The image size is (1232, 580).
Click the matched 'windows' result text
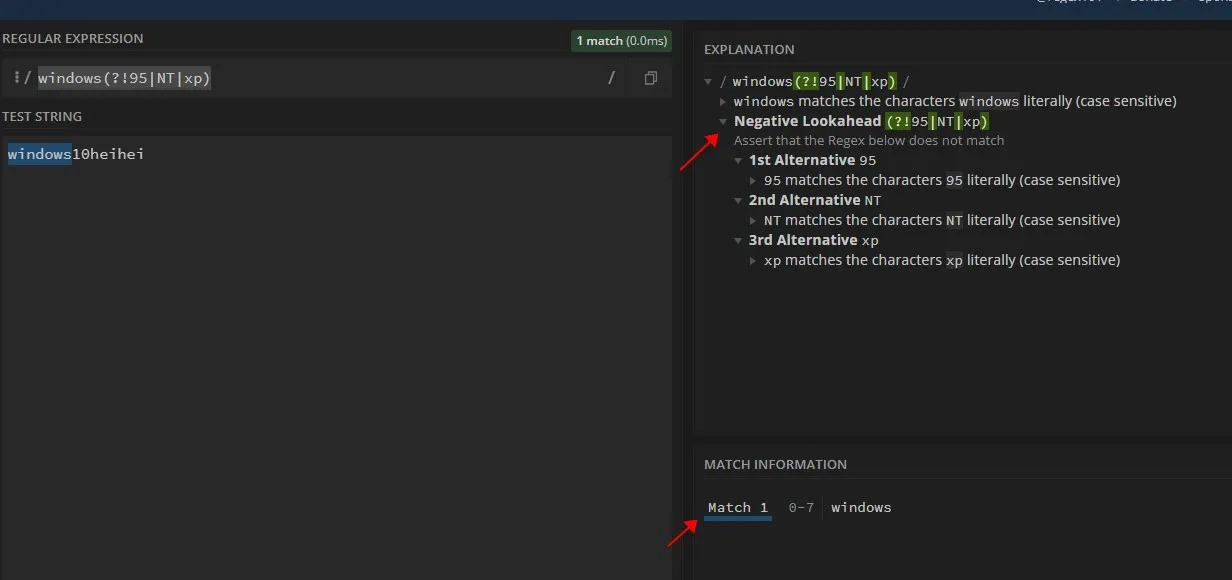point(861,508)
